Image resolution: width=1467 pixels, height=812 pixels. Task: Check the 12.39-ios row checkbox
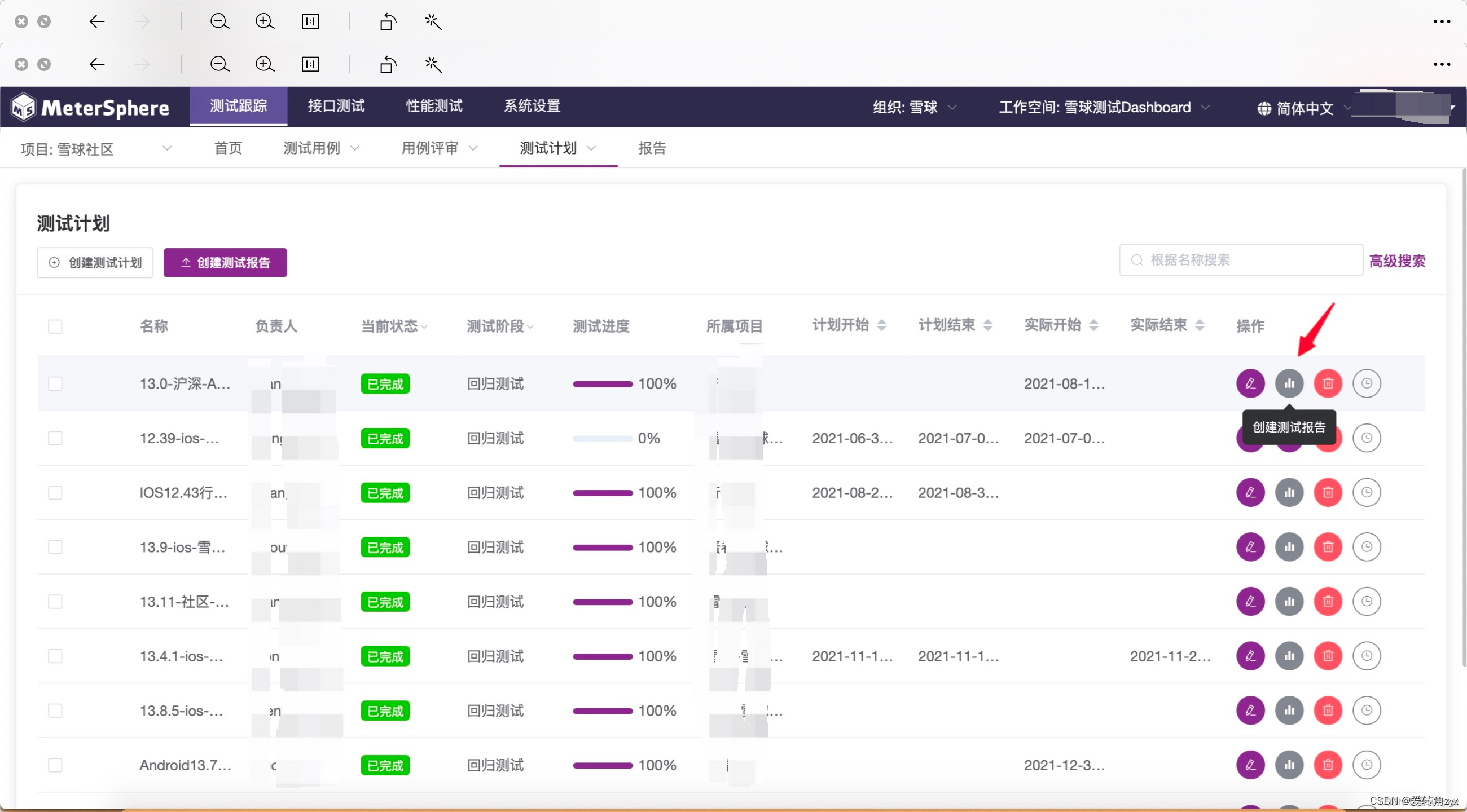point(55,438)
